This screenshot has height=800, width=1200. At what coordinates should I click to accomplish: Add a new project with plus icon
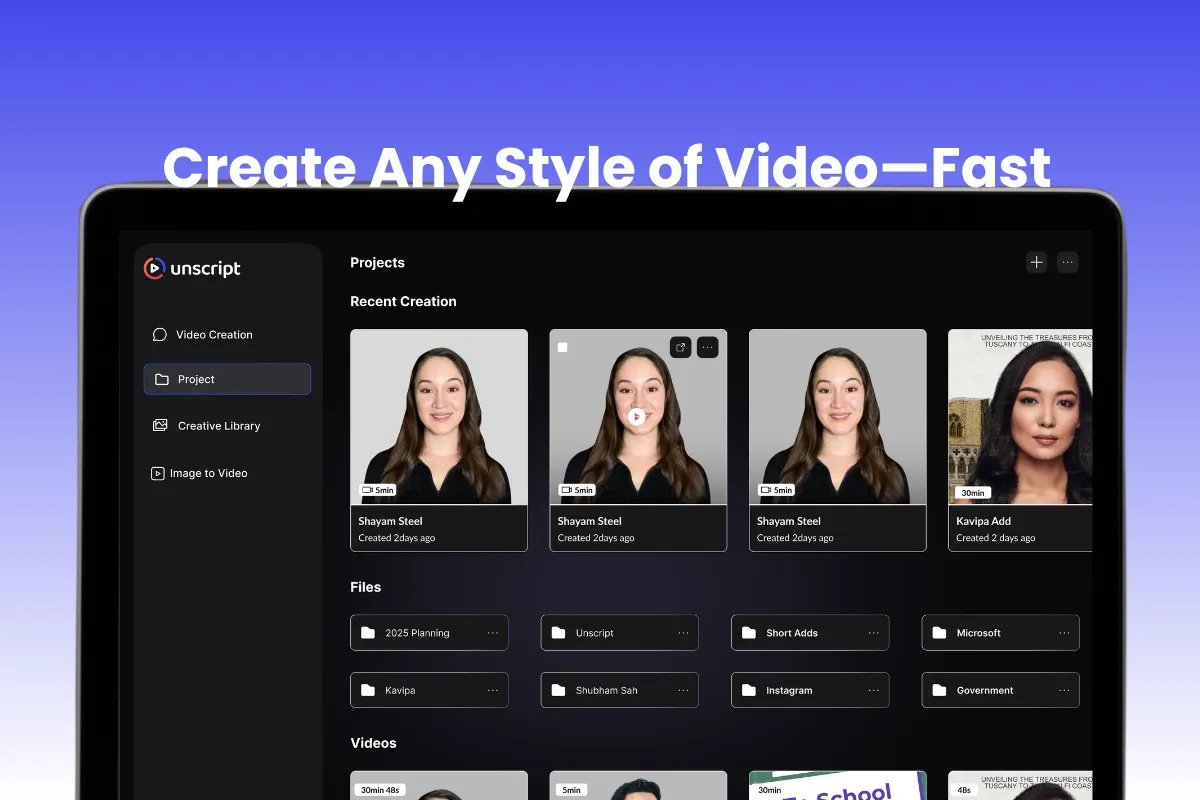click(x=1037, y=262)
